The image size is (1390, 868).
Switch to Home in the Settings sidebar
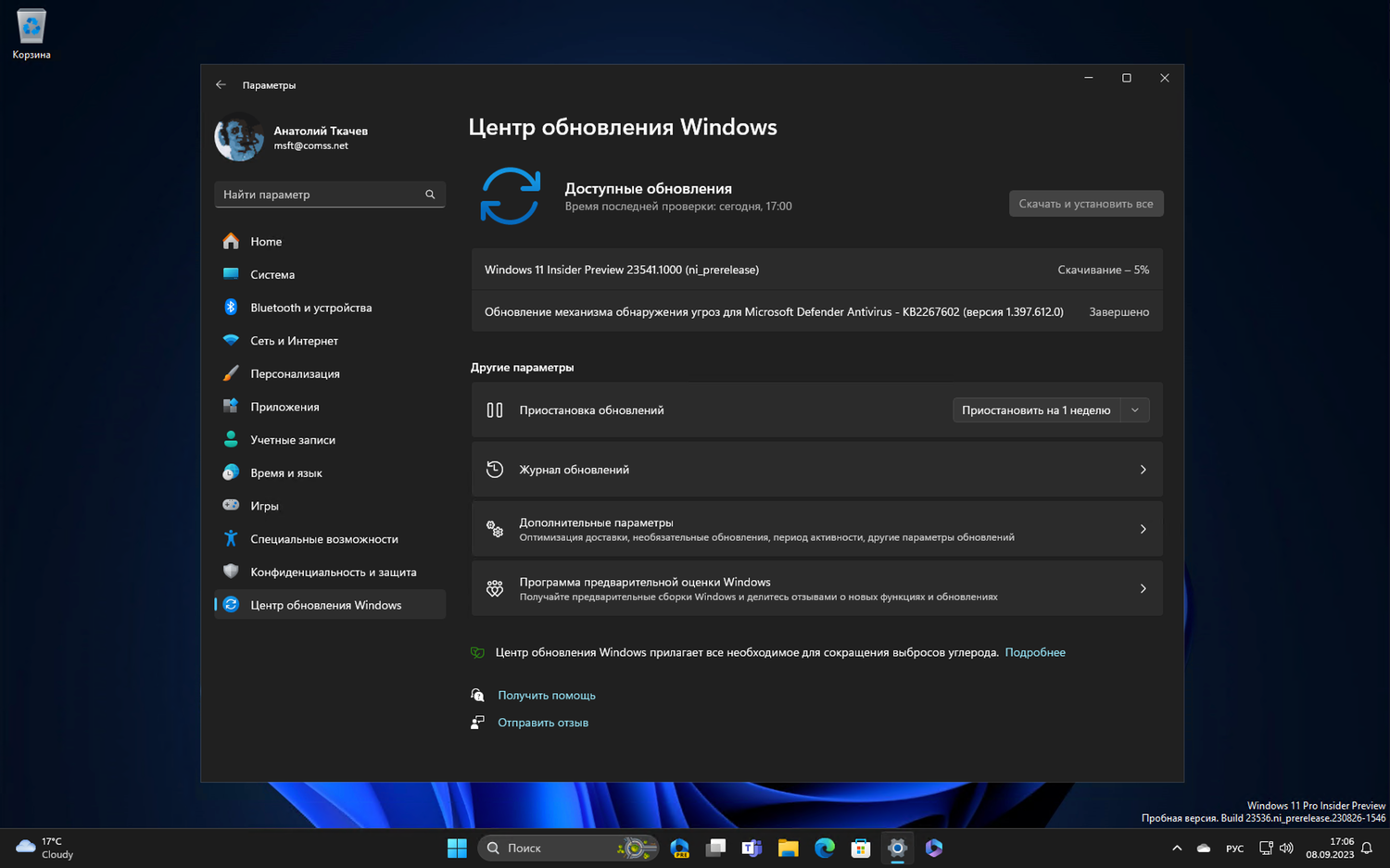pyautogui.click(x=266, y=241)
